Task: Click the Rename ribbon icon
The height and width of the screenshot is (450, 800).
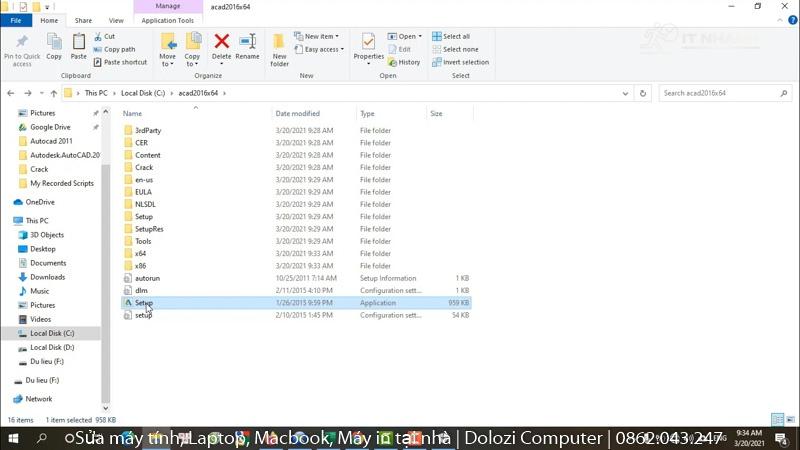Action: click(247, 41)
